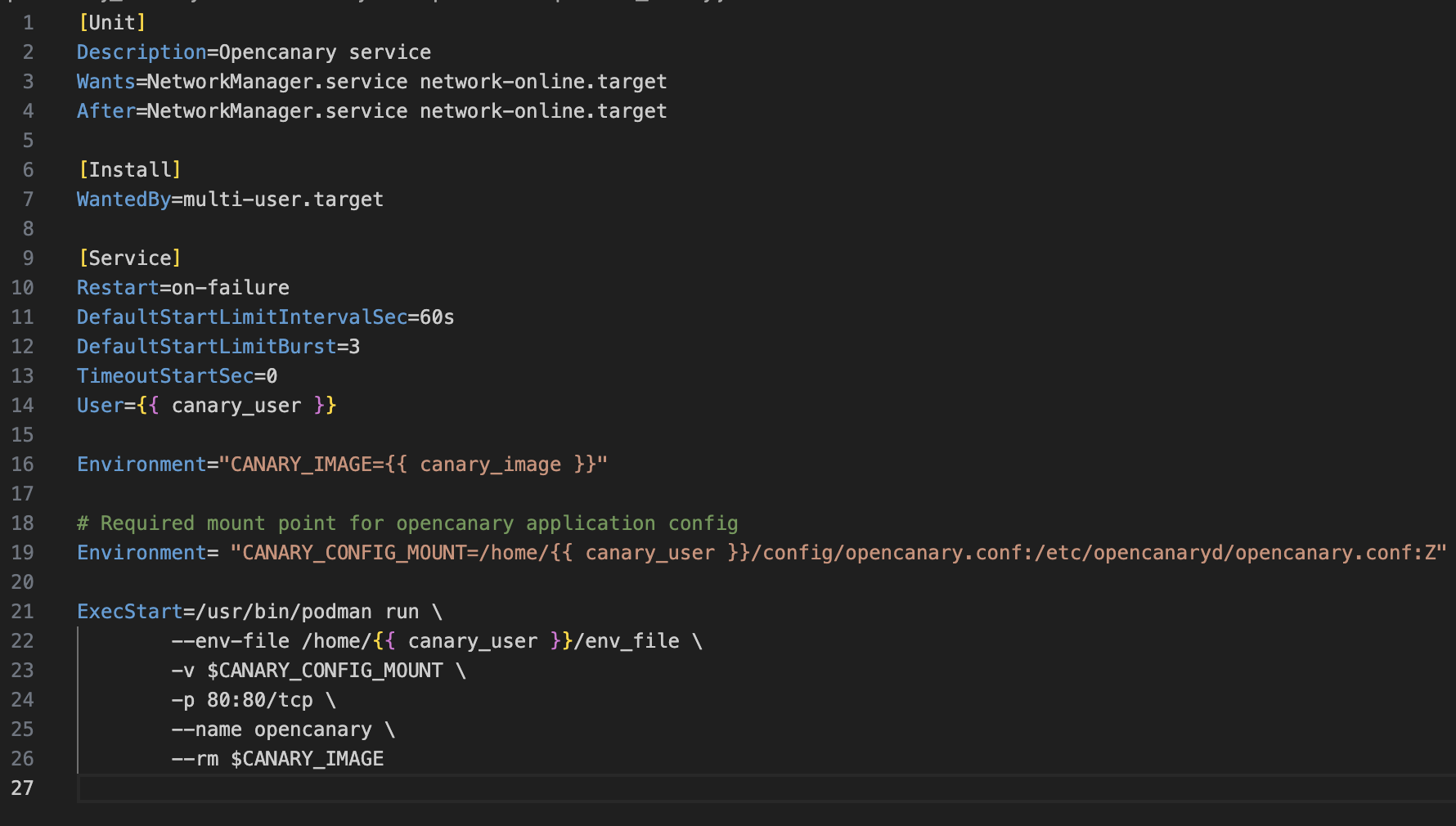Click the Wants directive
Viewport: 1456px width, 826px height.
(x=105, y=81)
